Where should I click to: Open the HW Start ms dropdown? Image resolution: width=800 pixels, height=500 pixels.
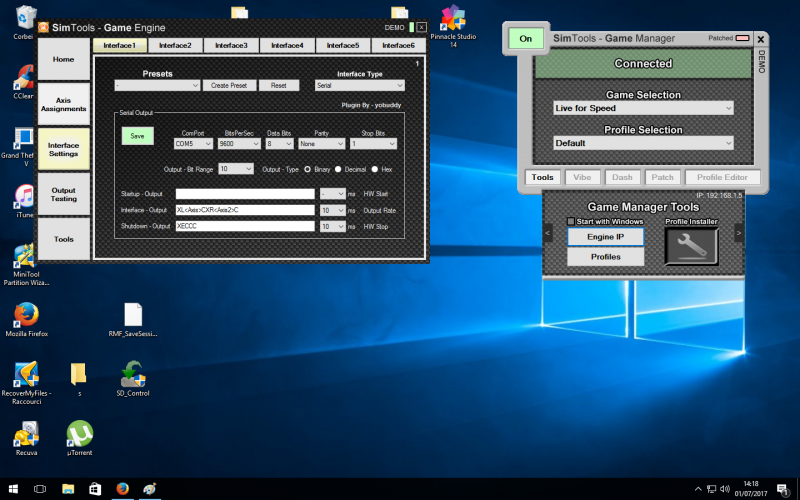point(333,194)
